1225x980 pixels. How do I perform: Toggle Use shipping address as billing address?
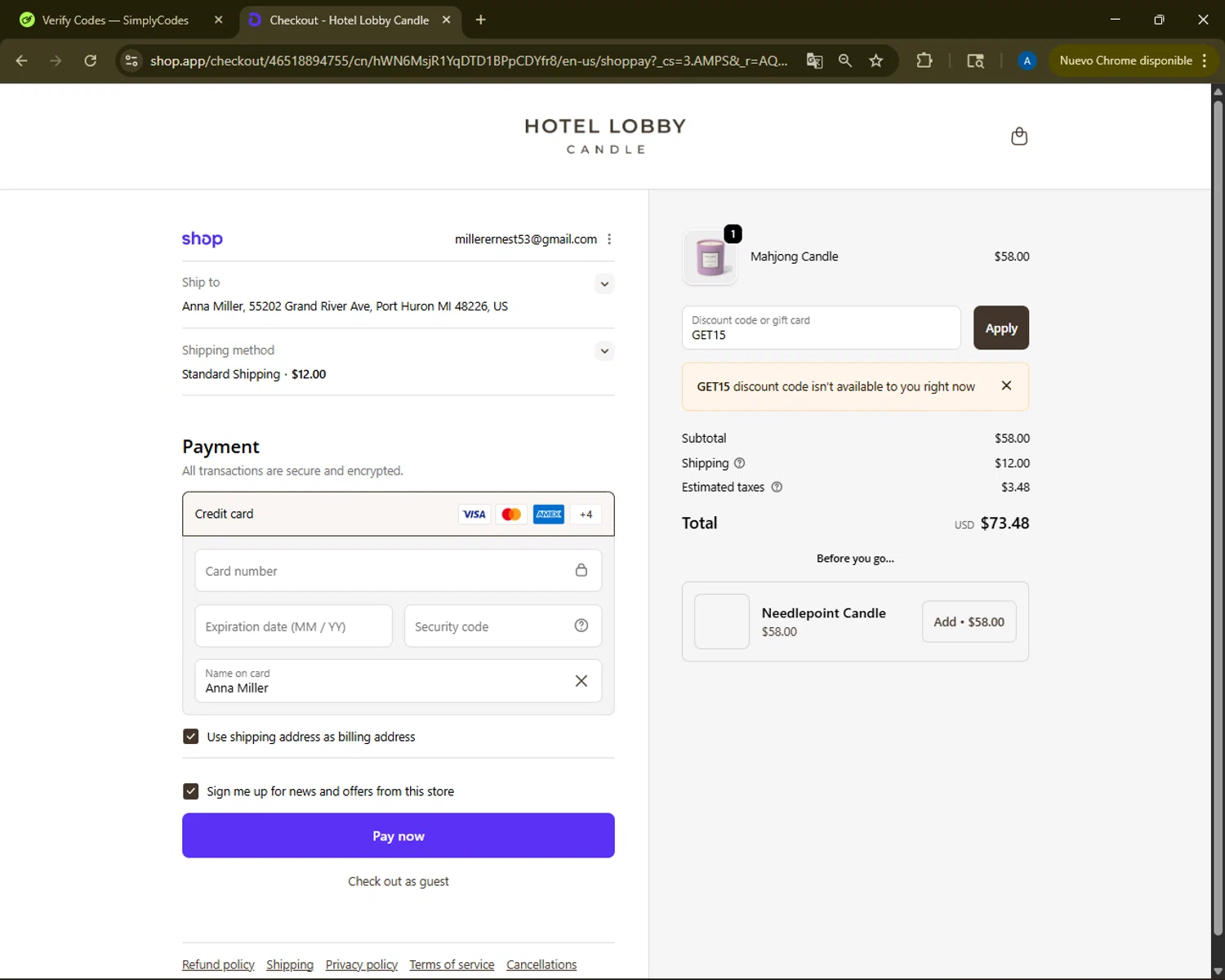[x=191, y=737]
